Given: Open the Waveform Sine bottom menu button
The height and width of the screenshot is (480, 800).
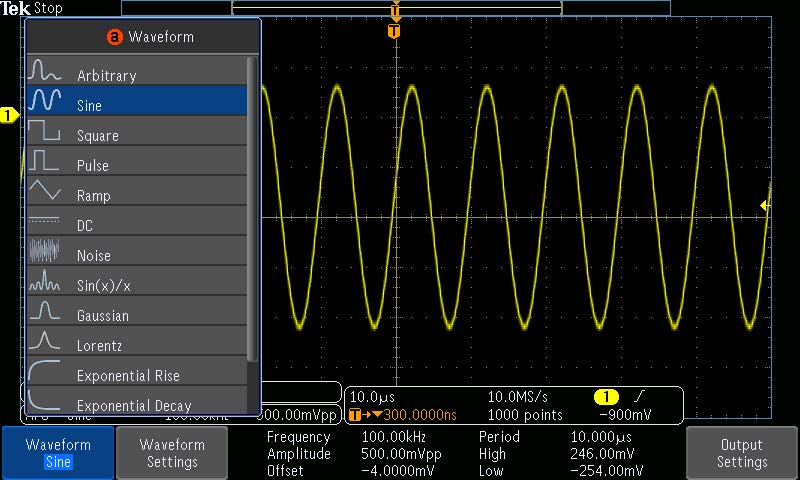Looking at the screenshot, I should [57, 453].
